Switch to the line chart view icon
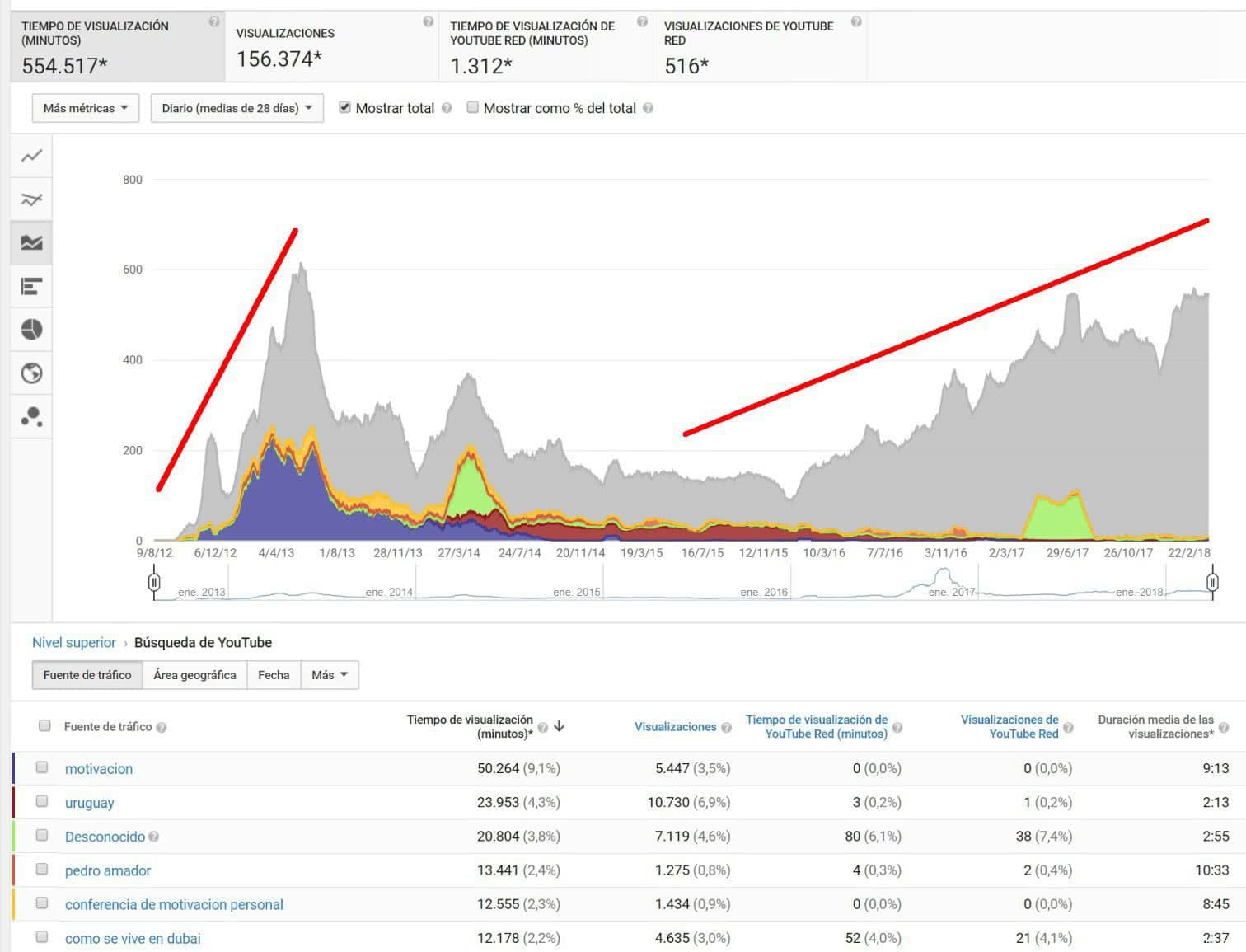 (x=31, y=156)
